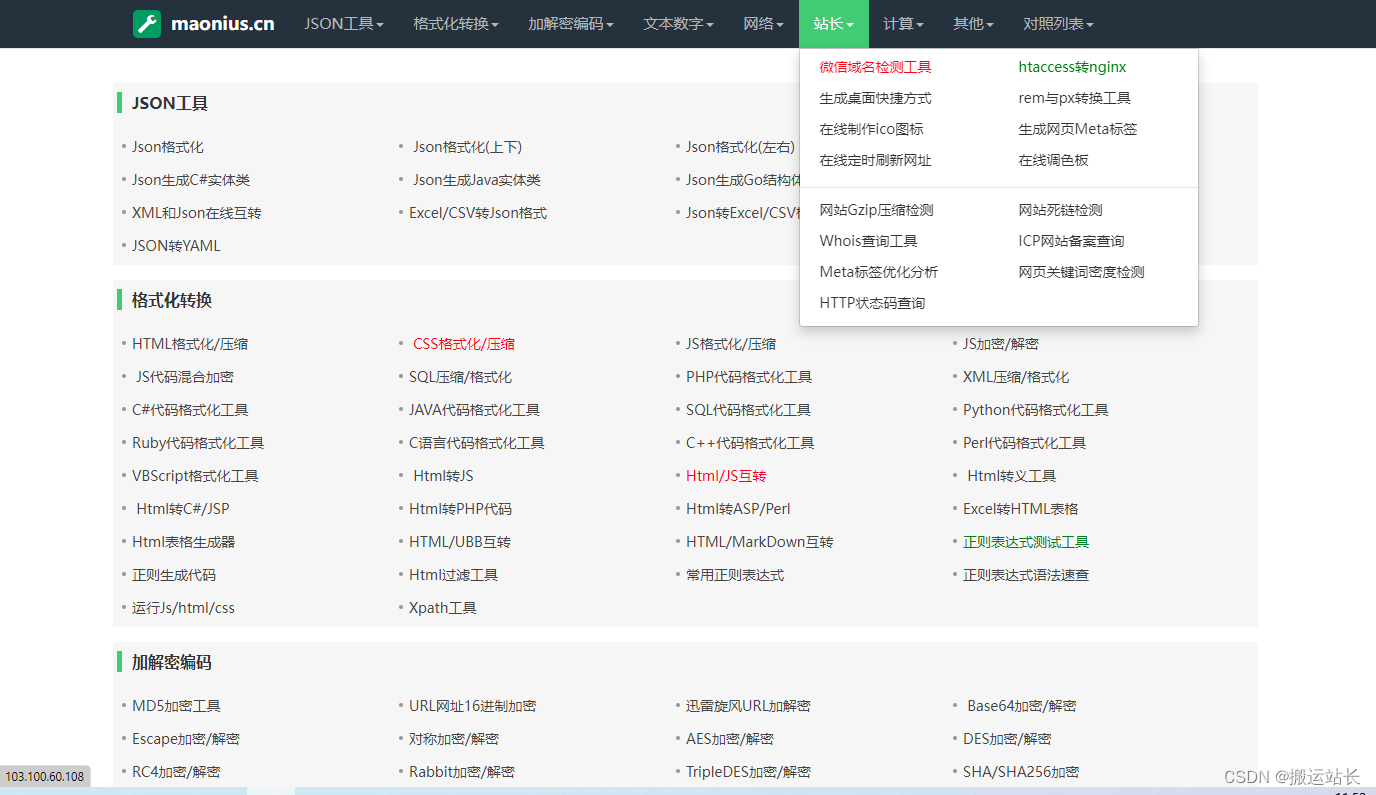
Task: Expand the 计算 dropdown menu
Action: [904, 24]
